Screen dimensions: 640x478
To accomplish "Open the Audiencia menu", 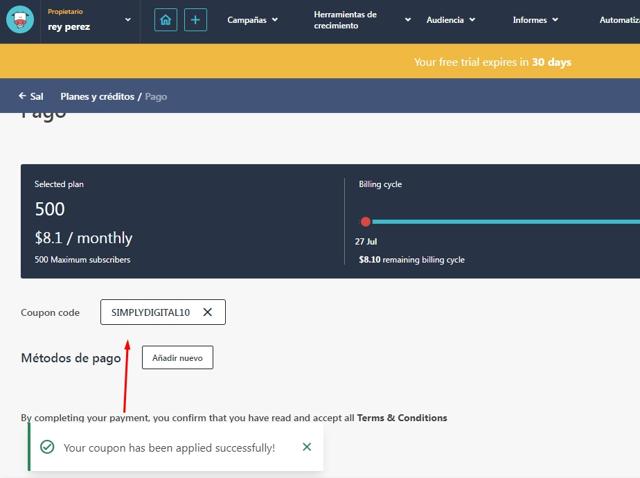I will pyautogui.click(x=451, y=20).
